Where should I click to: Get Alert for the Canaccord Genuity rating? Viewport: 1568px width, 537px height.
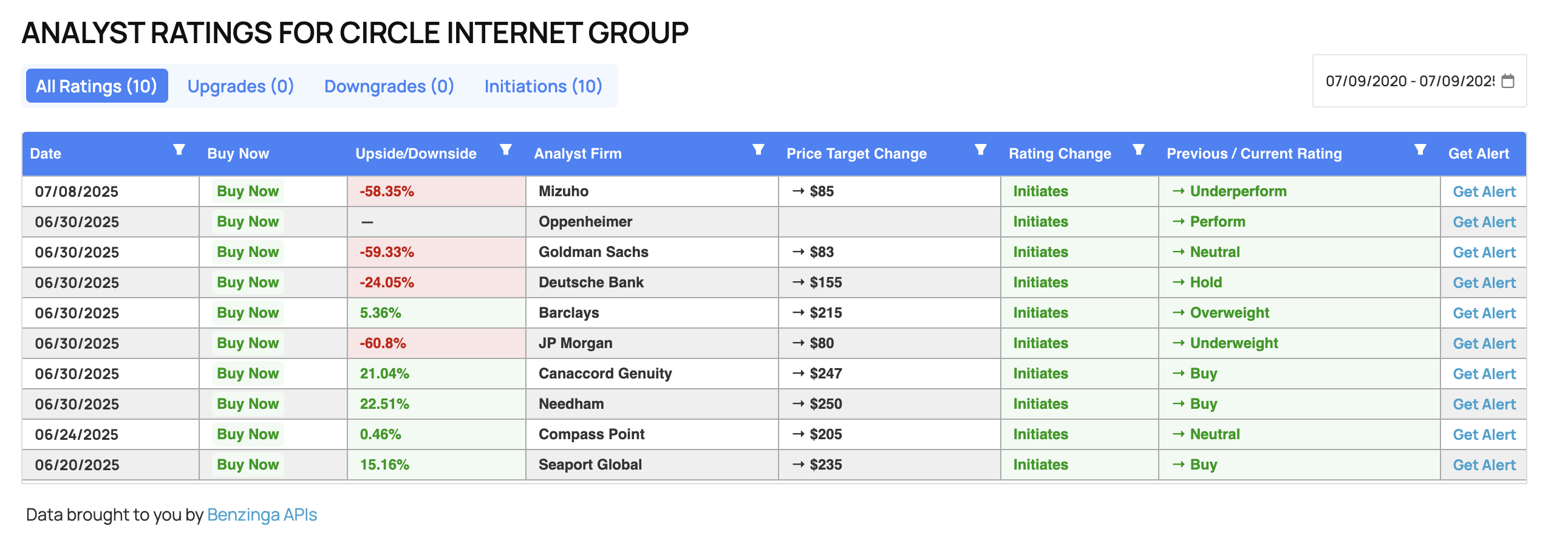[x=1484, y=374]
